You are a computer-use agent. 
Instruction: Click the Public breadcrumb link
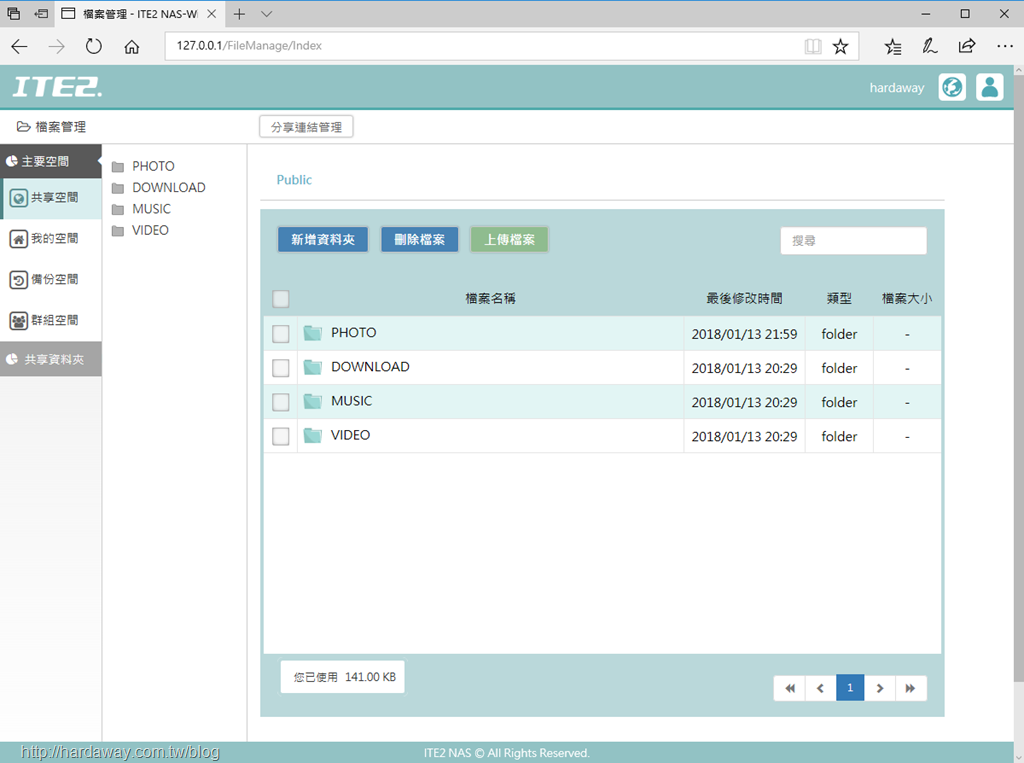tap(294, 180)
